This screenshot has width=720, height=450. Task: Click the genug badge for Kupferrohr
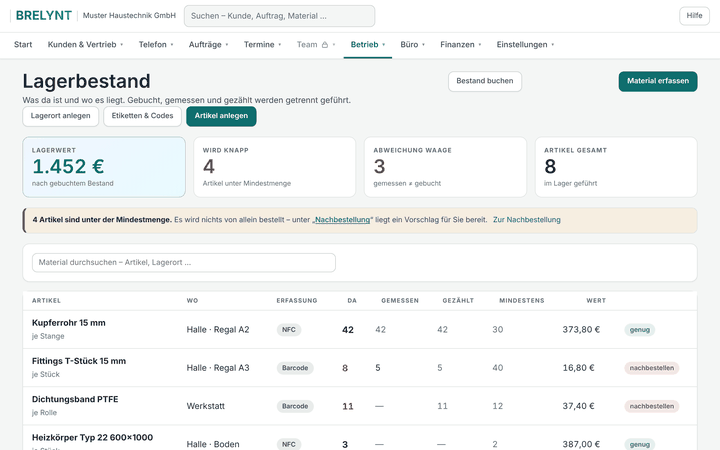point(640,330)
